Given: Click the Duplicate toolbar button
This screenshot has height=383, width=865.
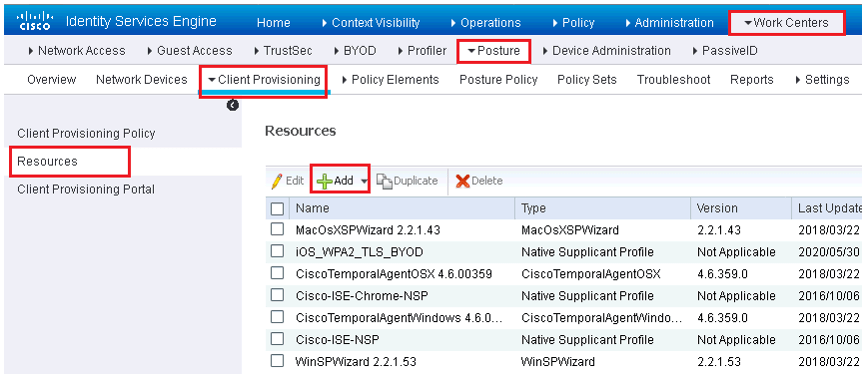Looking at the screenshot, I should click(408, 181).
